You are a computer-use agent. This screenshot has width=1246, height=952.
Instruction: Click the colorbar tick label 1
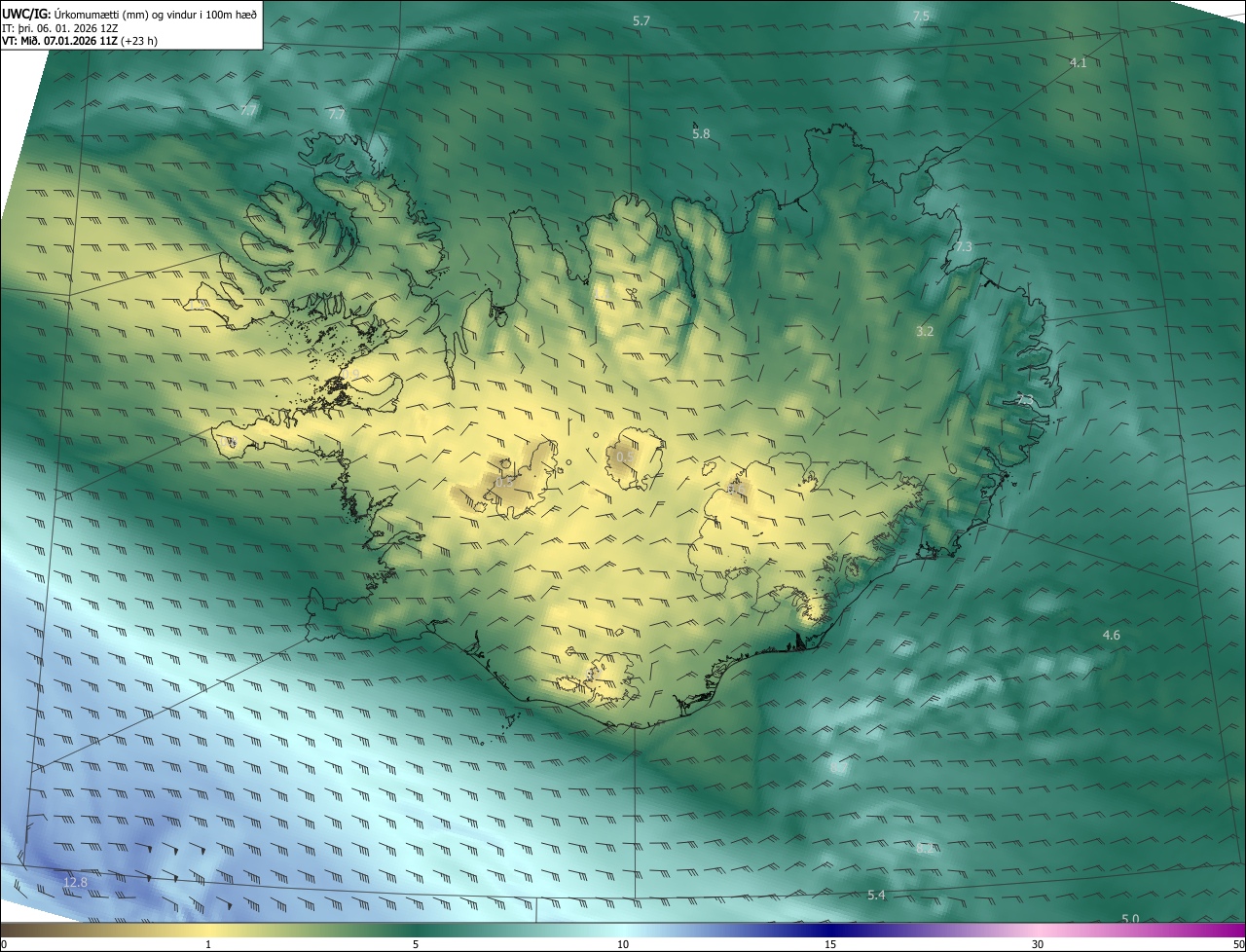pos(208,945)
